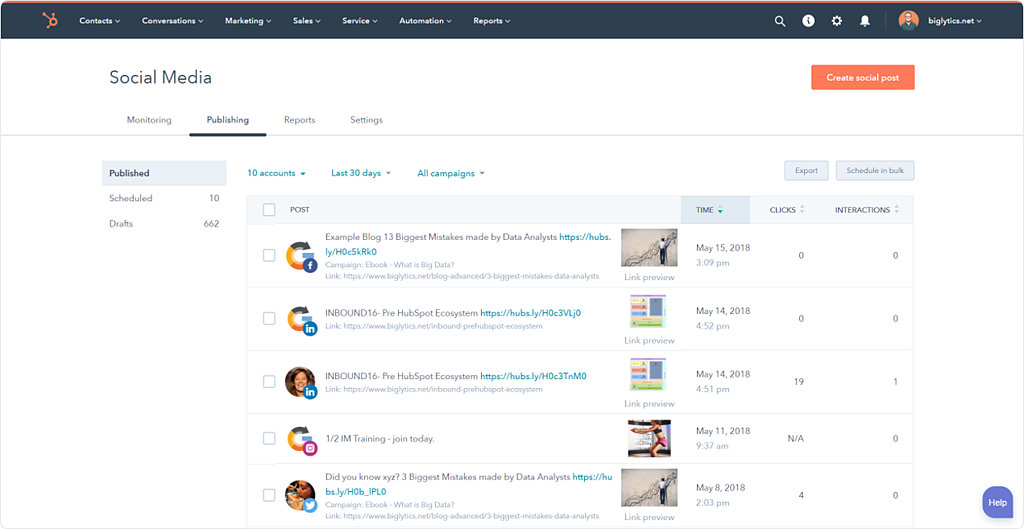Switch to the Reports tab
Viewport: 1024px width, 529px height.
pyautogui.click(x=299, y=120)
